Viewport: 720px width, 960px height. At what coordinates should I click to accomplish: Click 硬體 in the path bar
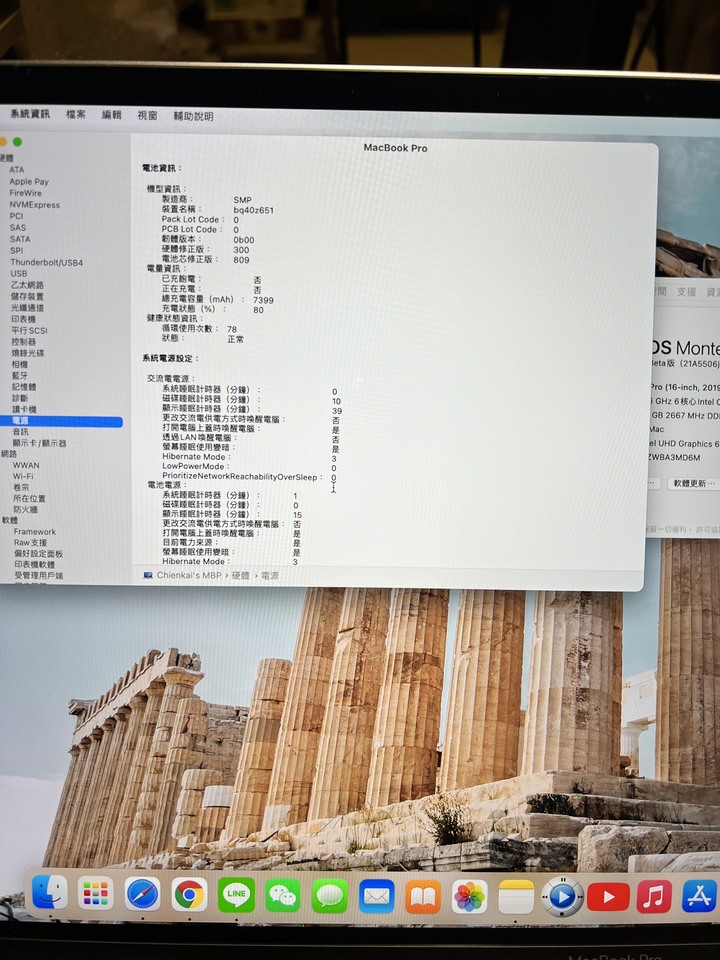[x=240, y=576]
